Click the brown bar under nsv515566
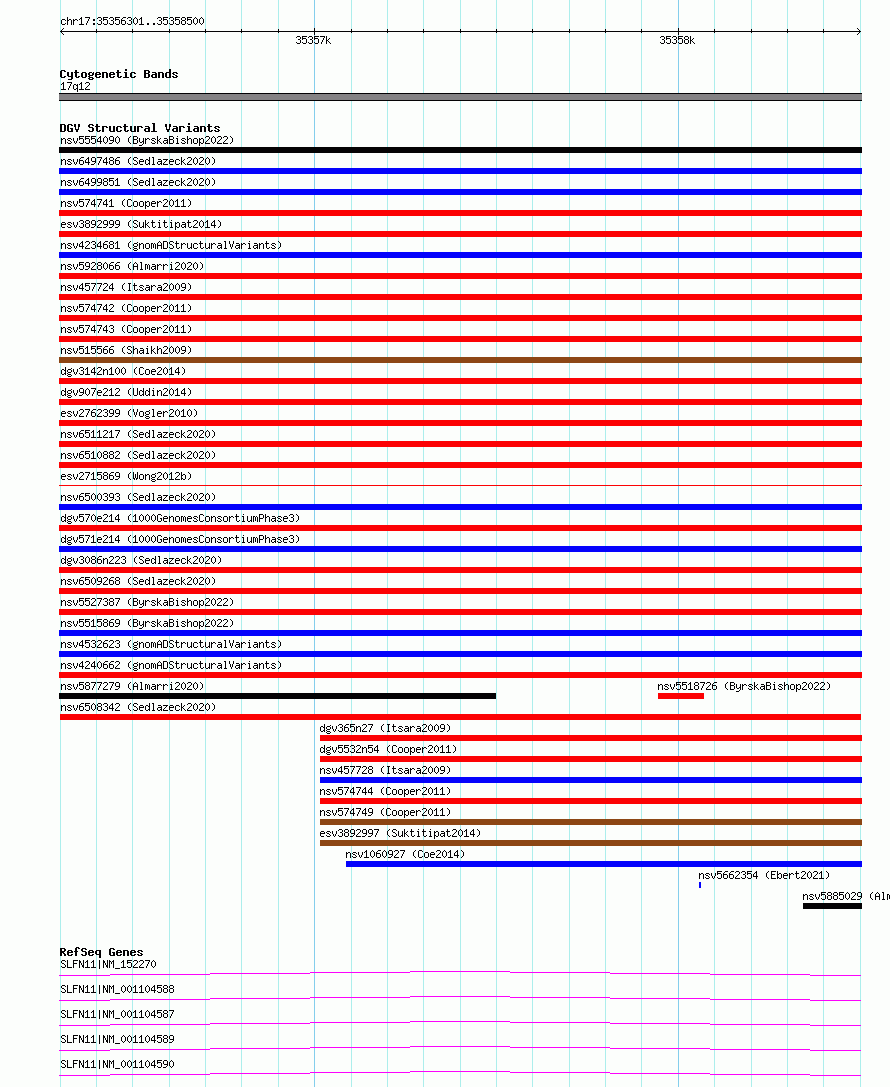Screen dimensions: 890x1087 pos(460,360)
